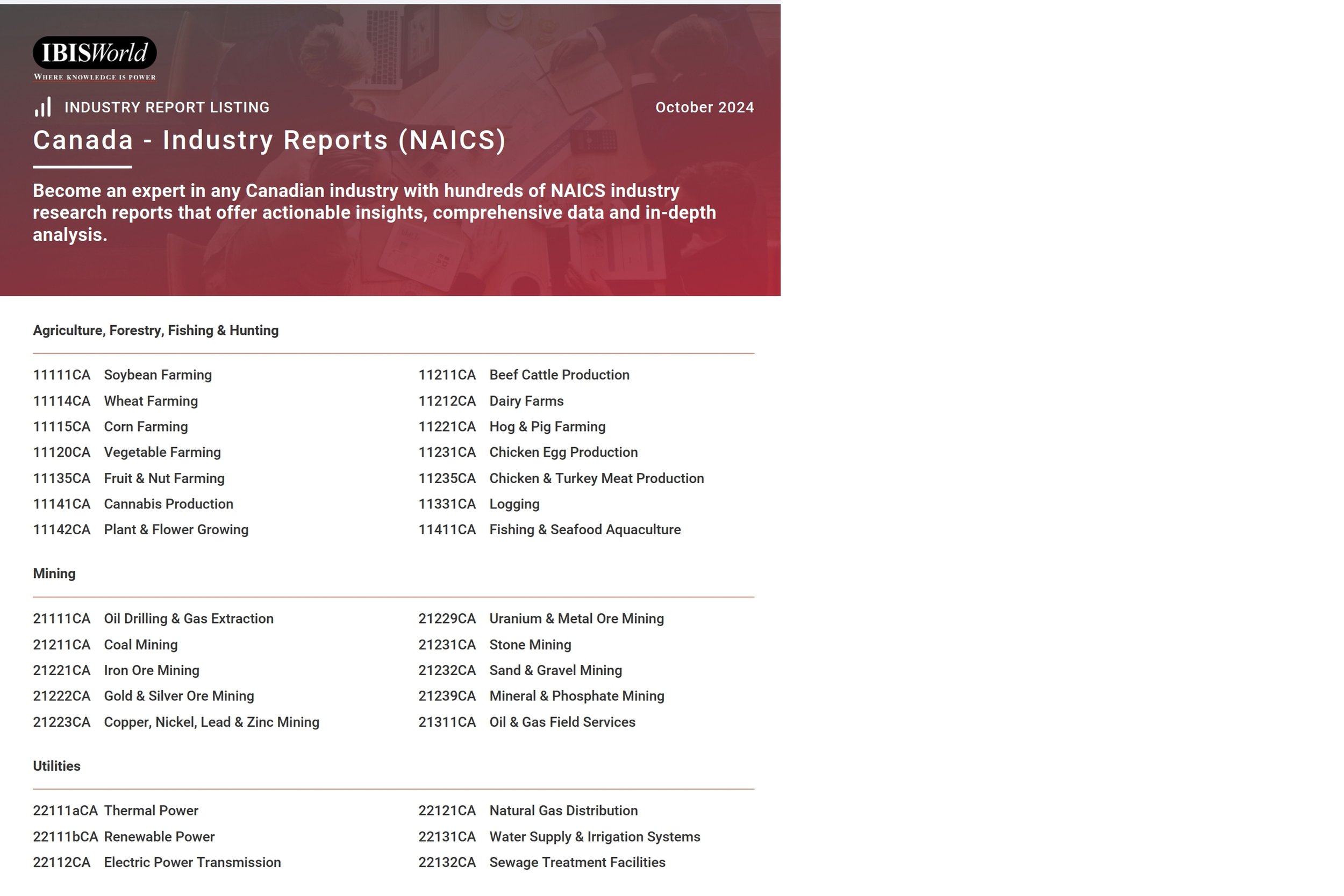Open the Fruit & Nut Farming report
This screenshot has height=896, width=1344.
tap(164, 478)
